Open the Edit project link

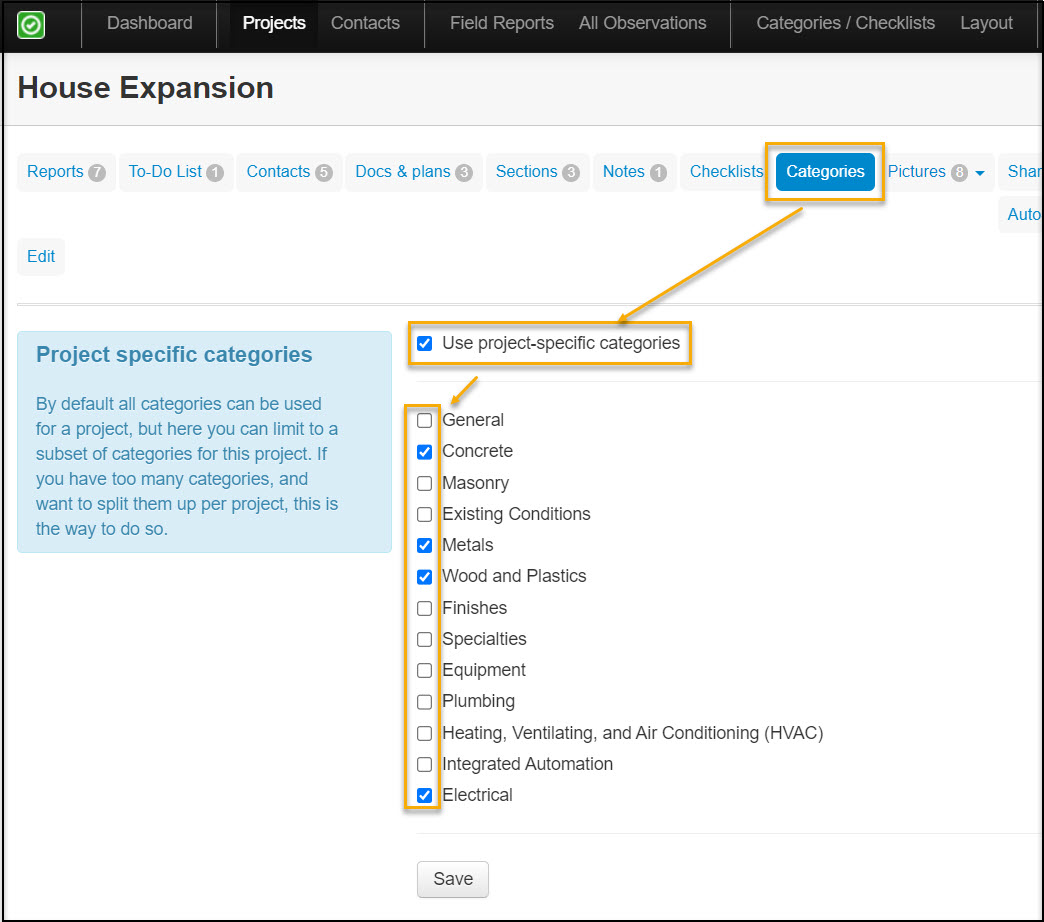[41, 257]
